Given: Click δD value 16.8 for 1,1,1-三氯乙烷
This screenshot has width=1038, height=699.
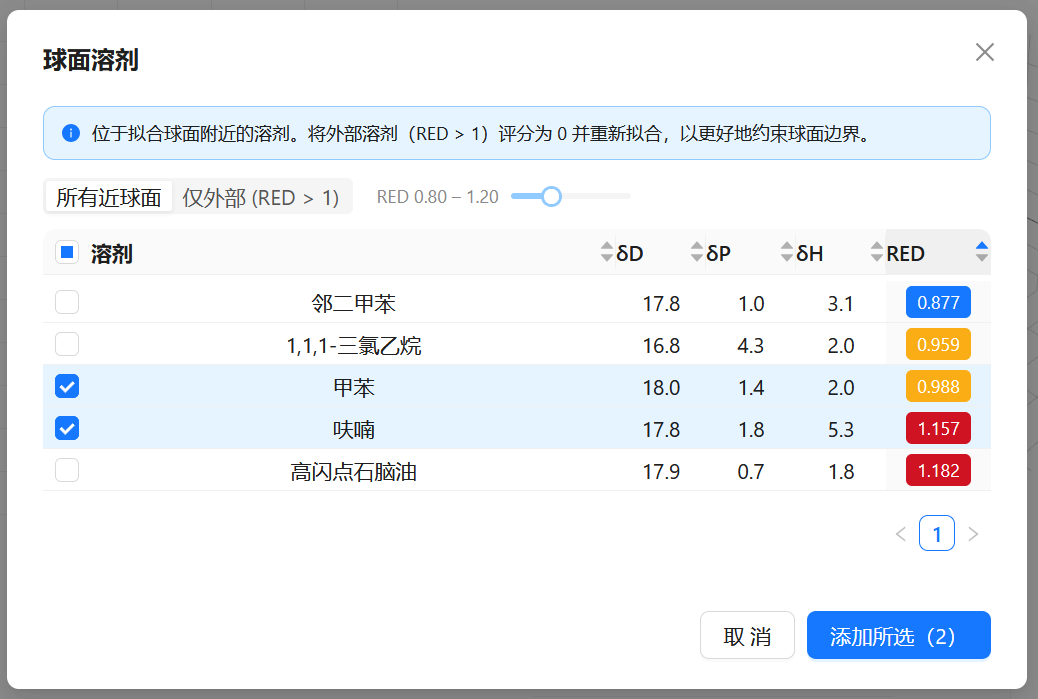Looking at the screenshot, I should pyautogui.click(x=661, y=346).
